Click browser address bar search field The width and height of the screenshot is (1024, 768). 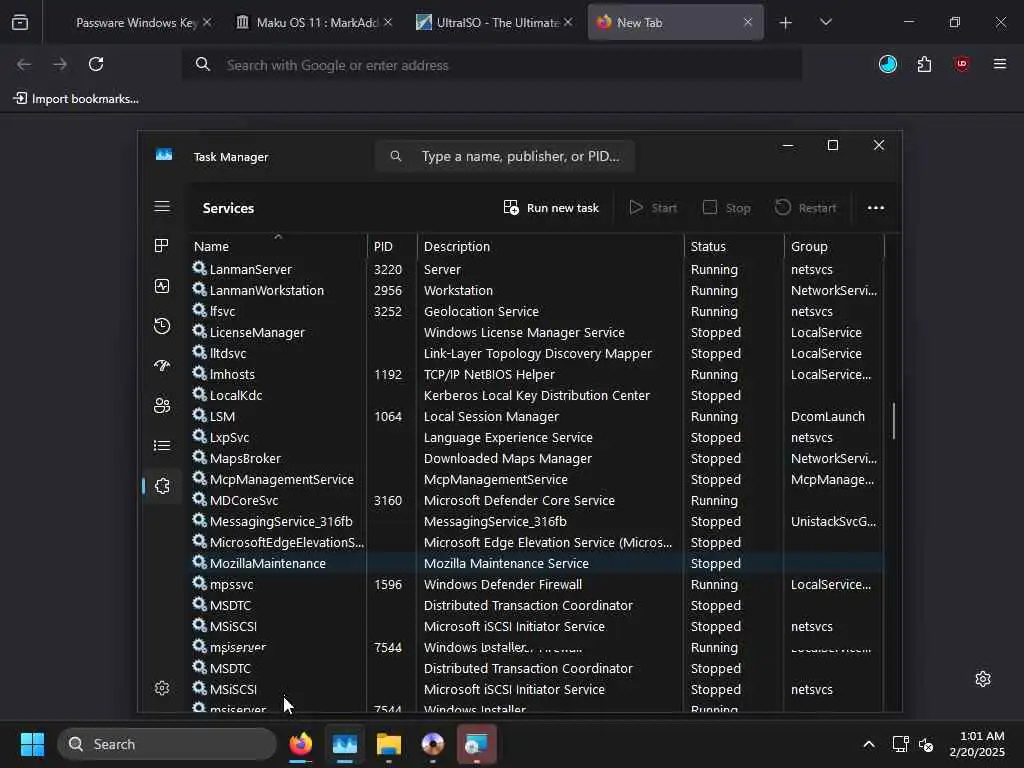(x=492, y=65)
